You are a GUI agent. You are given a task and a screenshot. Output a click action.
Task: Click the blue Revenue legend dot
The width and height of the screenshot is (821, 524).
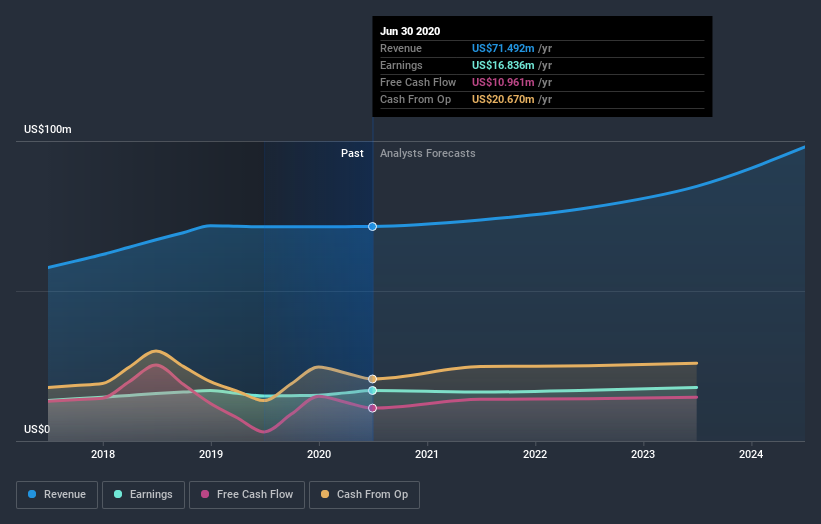[x=32, y=494]
